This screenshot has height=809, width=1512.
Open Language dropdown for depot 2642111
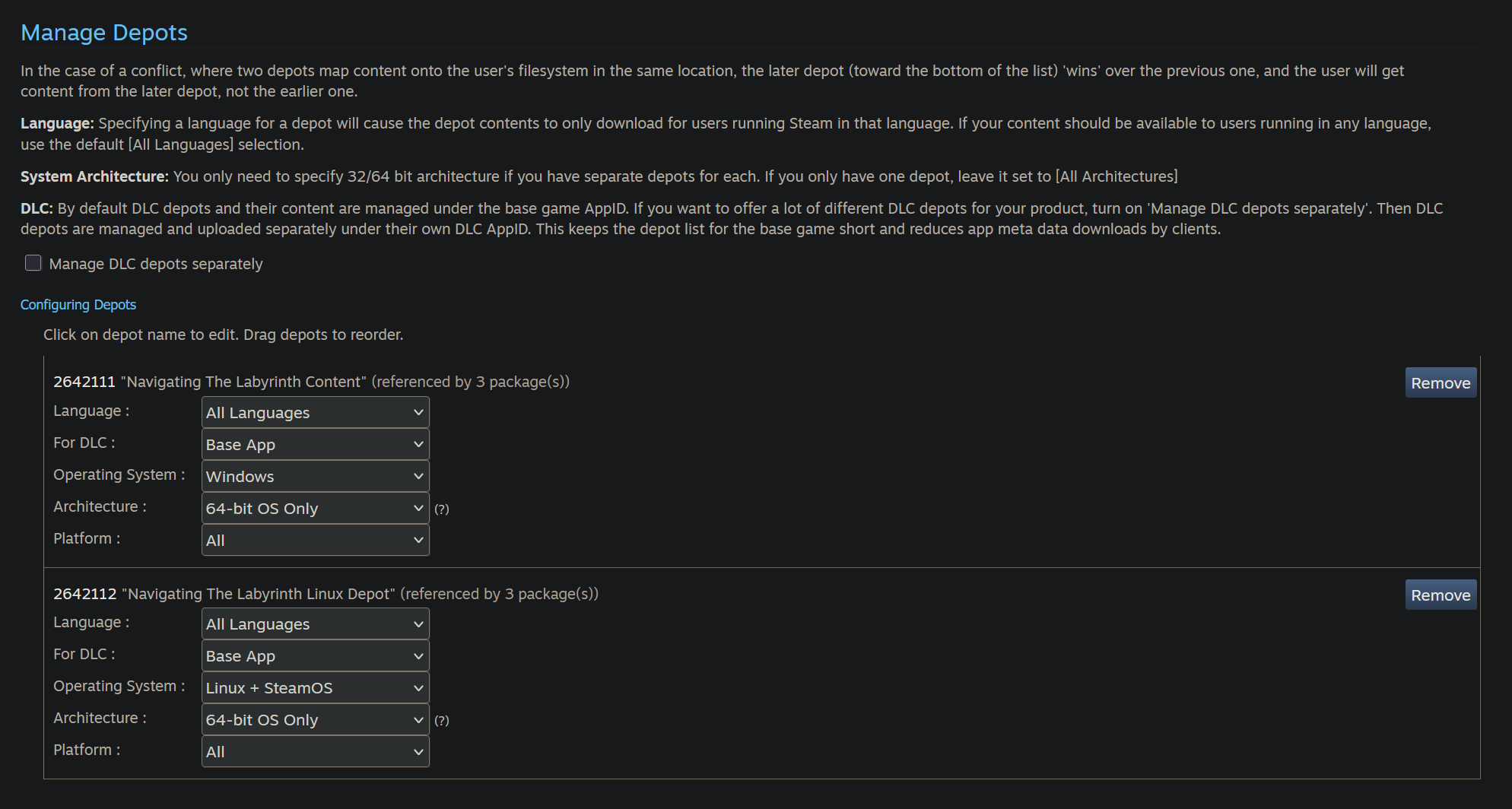click(x=315, y=413)
